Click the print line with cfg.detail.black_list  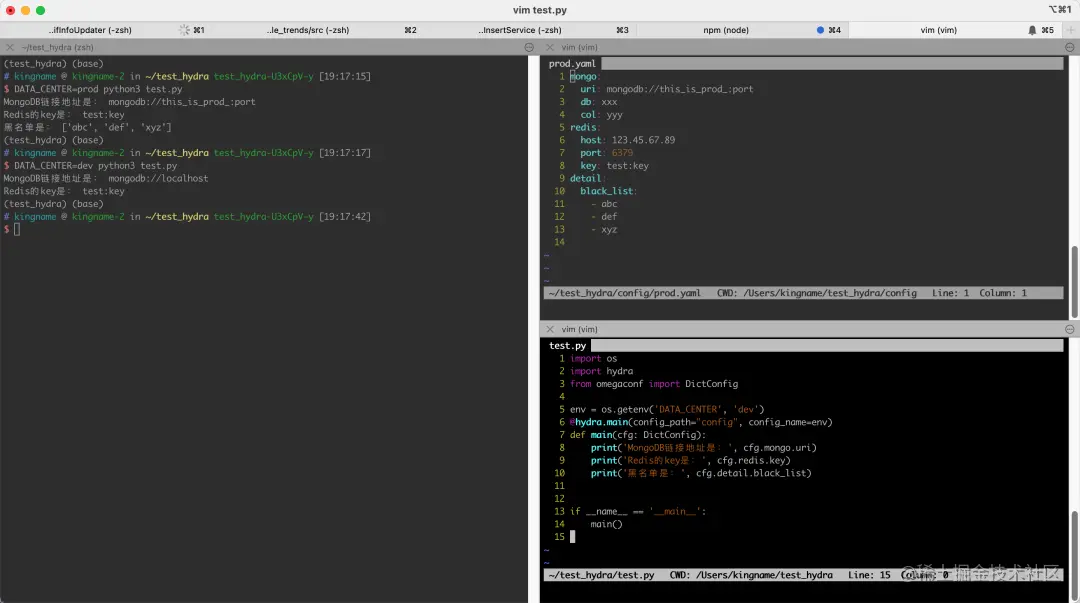[x=700, y=473]
